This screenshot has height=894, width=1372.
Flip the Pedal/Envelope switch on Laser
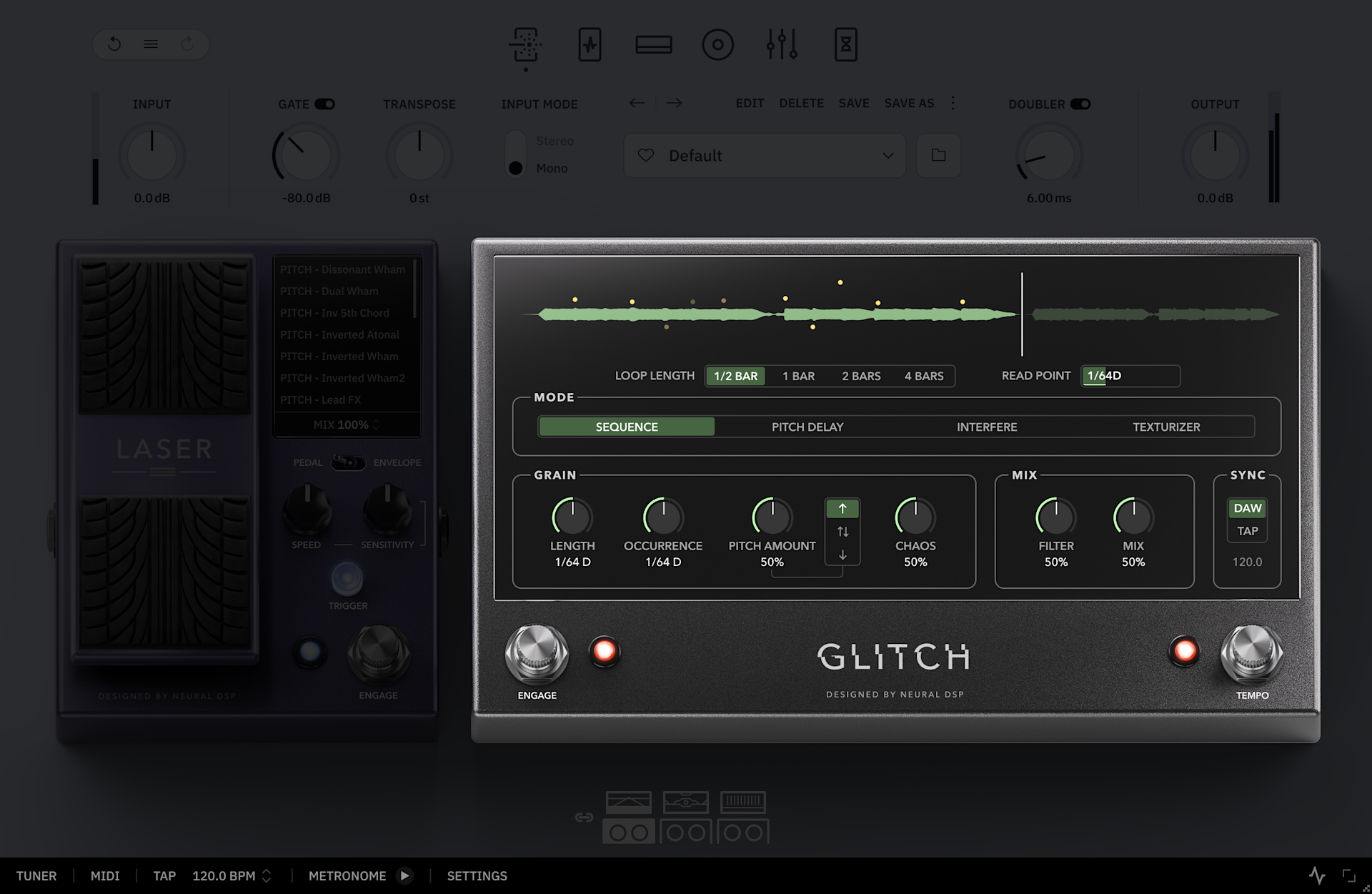[349, 462]
